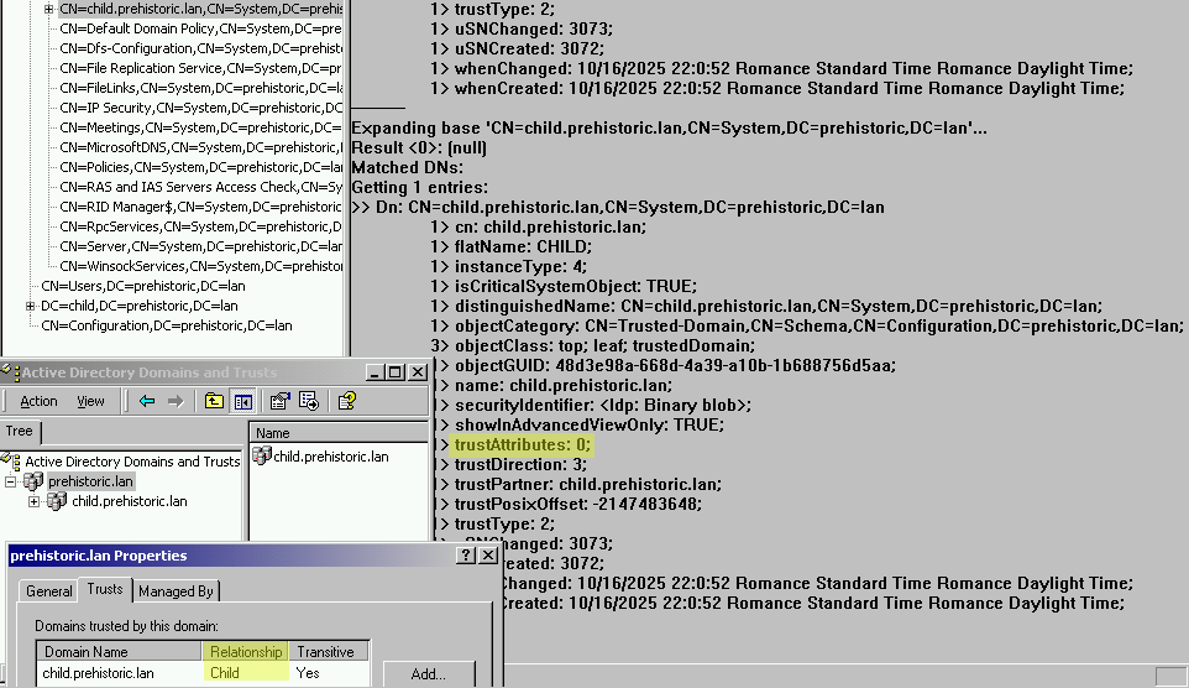The image size is (1190, 688).
Task: Click the Back navigation arrow in the toolbar
Action: [x=146, y=401]
